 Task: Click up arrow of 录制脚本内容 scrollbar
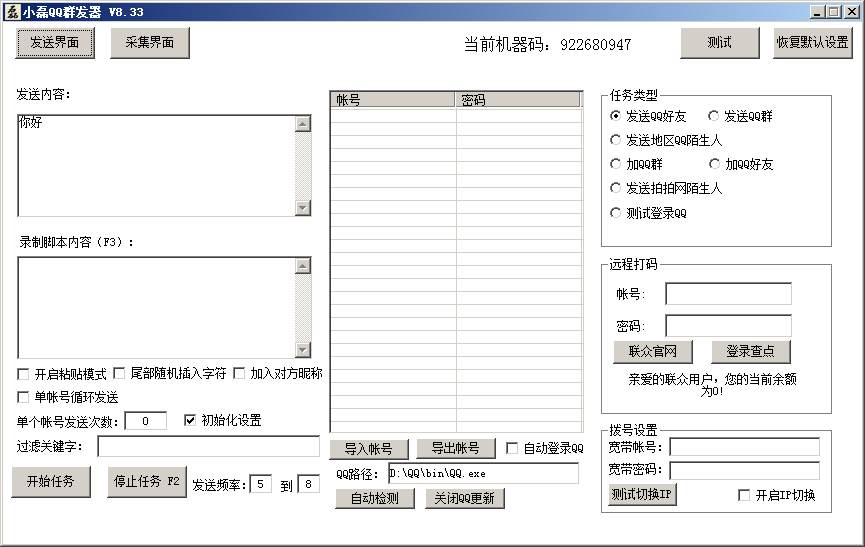coord(303,266)
